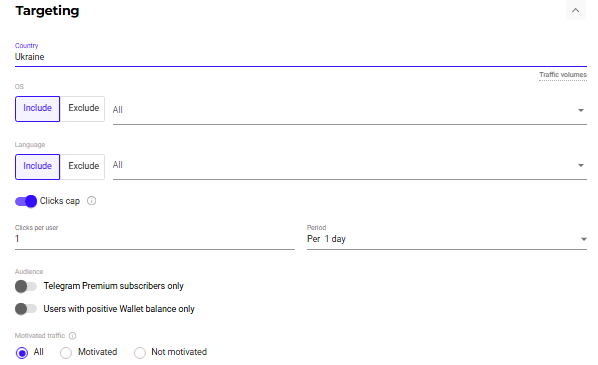The image size is (598, 365).
Task: Enable users with positive Wallet balance only
Action: coord(26,309)
